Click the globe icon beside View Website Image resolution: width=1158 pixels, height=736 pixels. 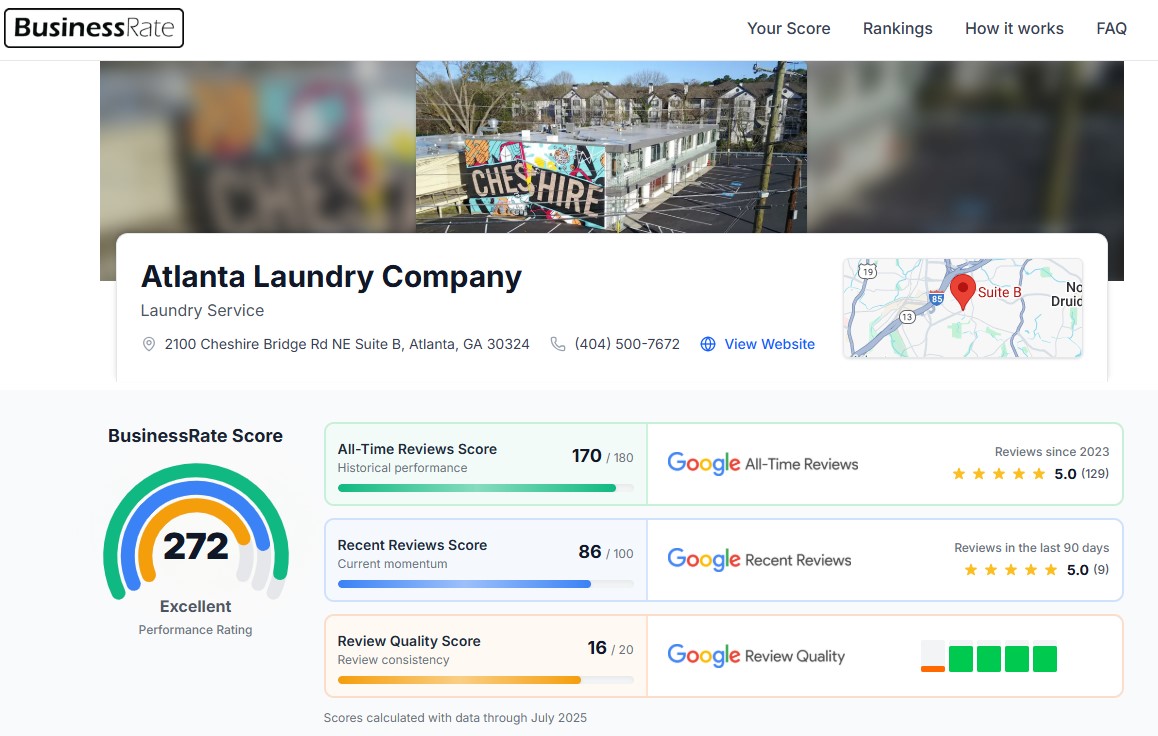(x=708, y=344)
